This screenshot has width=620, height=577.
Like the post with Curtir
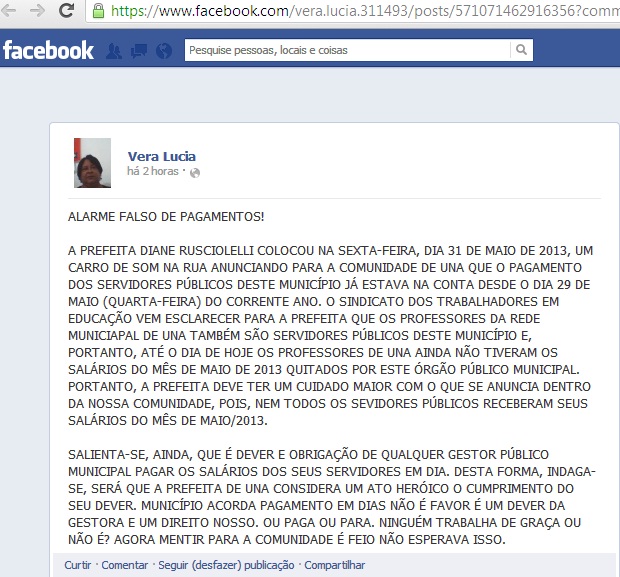point(78,565)
